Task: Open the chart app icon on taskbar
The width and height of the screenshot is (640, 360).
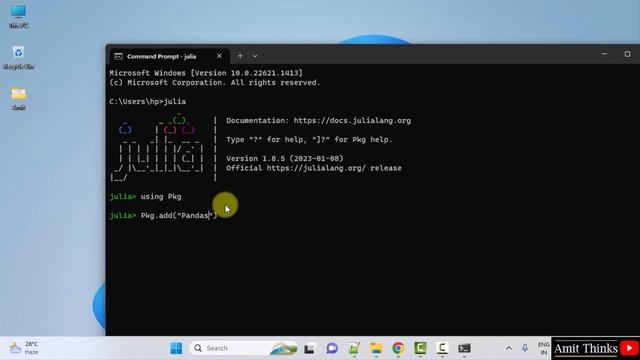Action: pos(354,348)
